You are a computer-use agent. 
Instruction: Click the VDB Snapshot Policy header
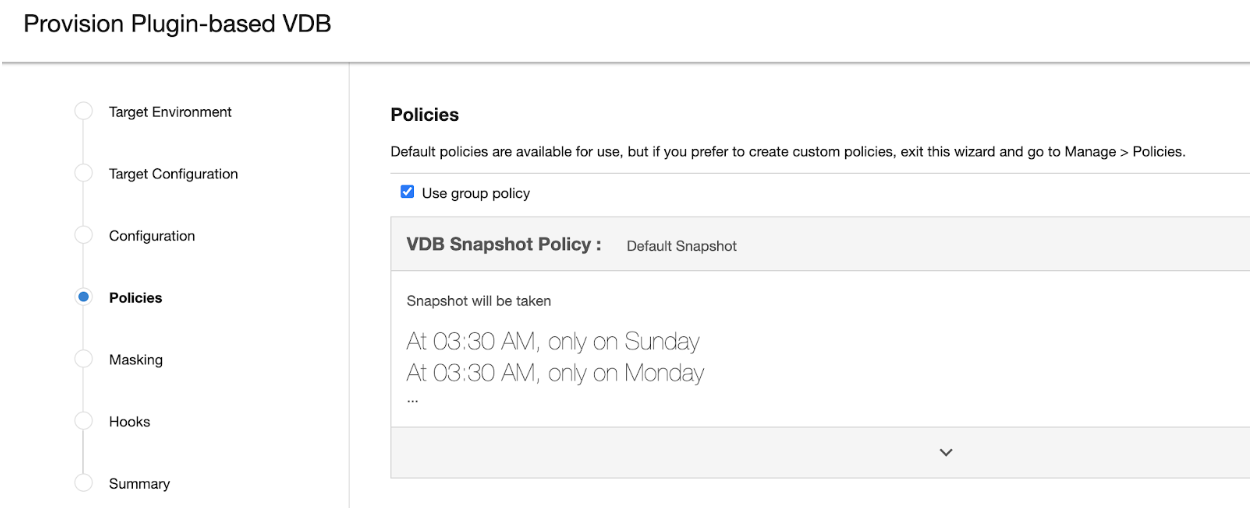pyautogui.click(x=504, y=245)
